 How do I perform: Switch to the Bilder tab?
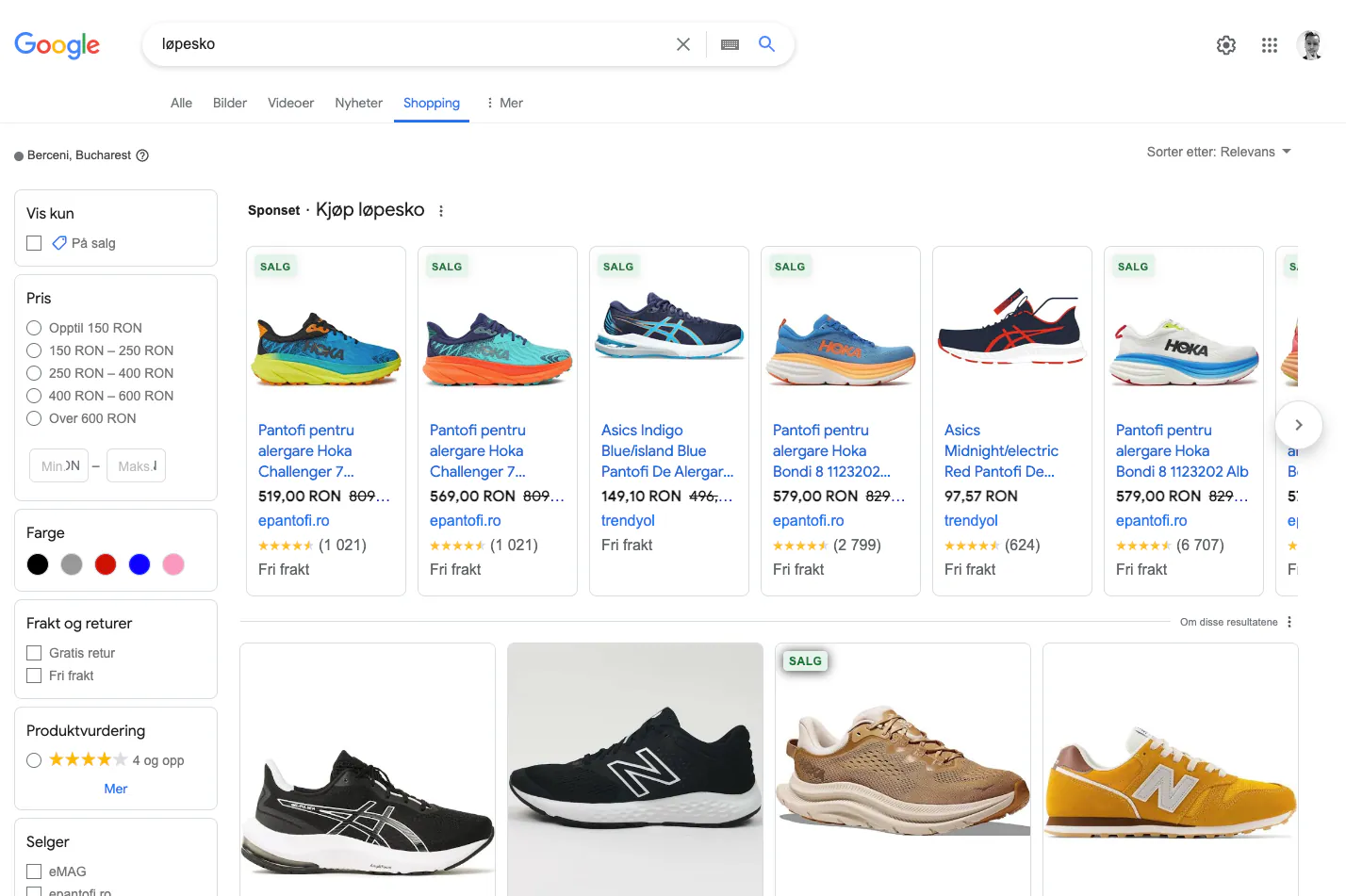point(230,103)
